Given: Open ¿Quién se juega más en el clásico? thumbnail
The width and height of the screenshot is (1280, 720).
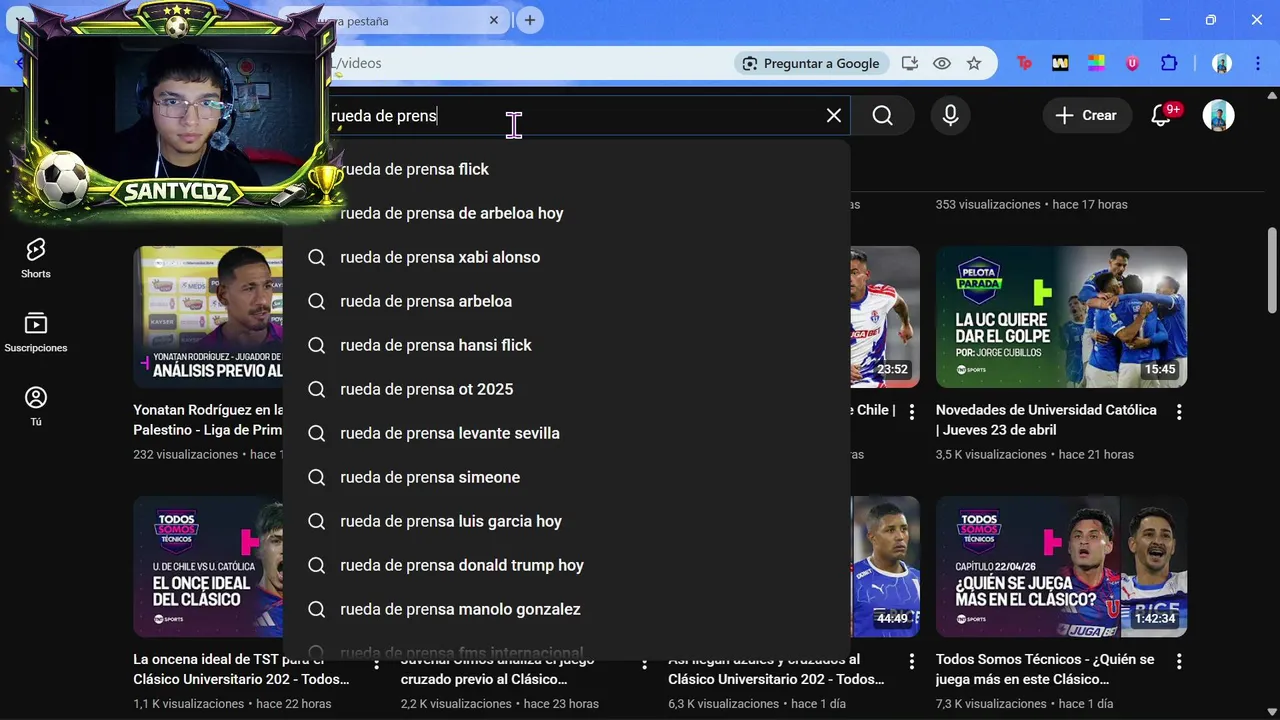Looking at the screenshot, I should (1061, 567).
